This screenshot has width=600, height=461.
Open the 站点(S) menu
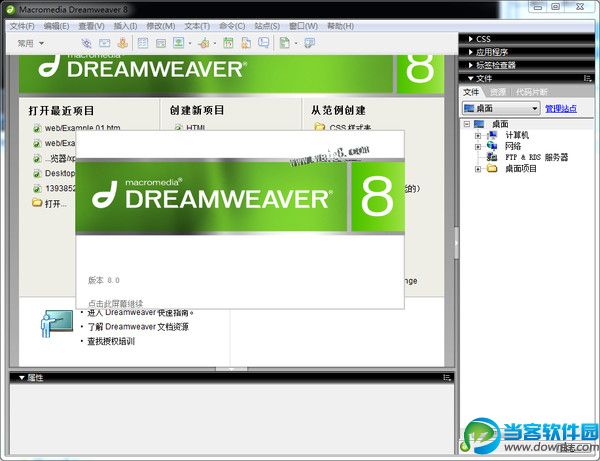267,26
